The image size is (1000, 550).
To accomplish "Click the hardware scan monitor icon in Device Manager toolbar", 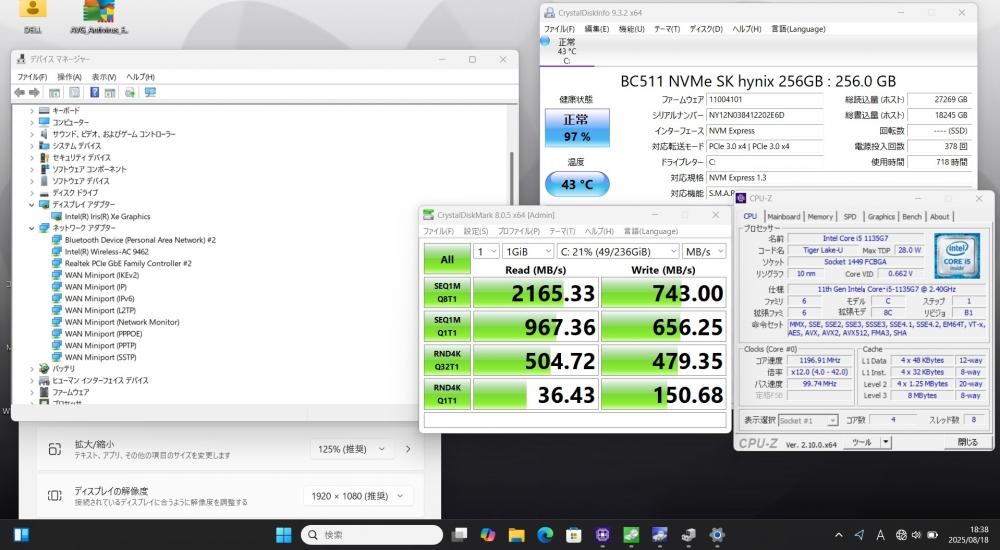I will pos(151,93).
